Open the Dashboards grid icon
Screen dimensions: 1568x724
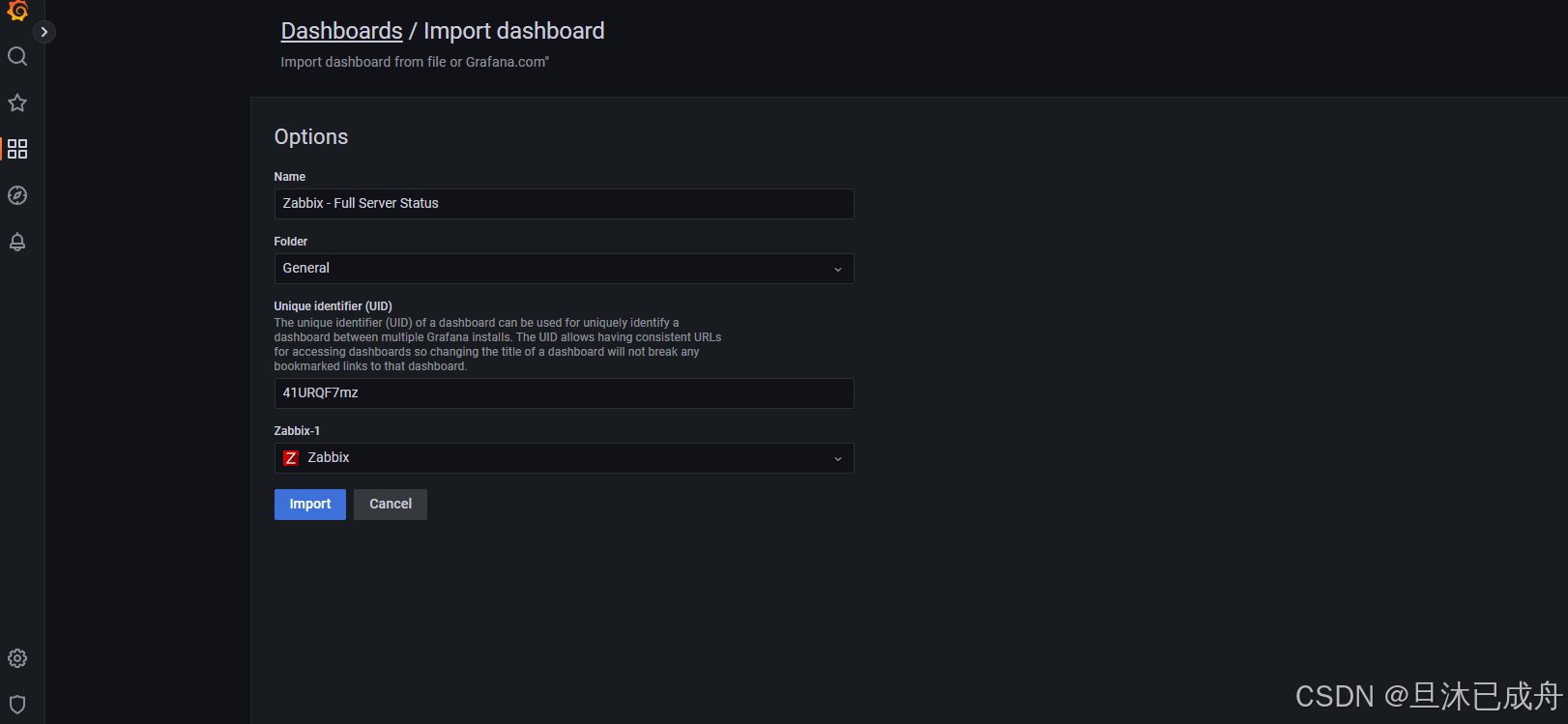17,149
